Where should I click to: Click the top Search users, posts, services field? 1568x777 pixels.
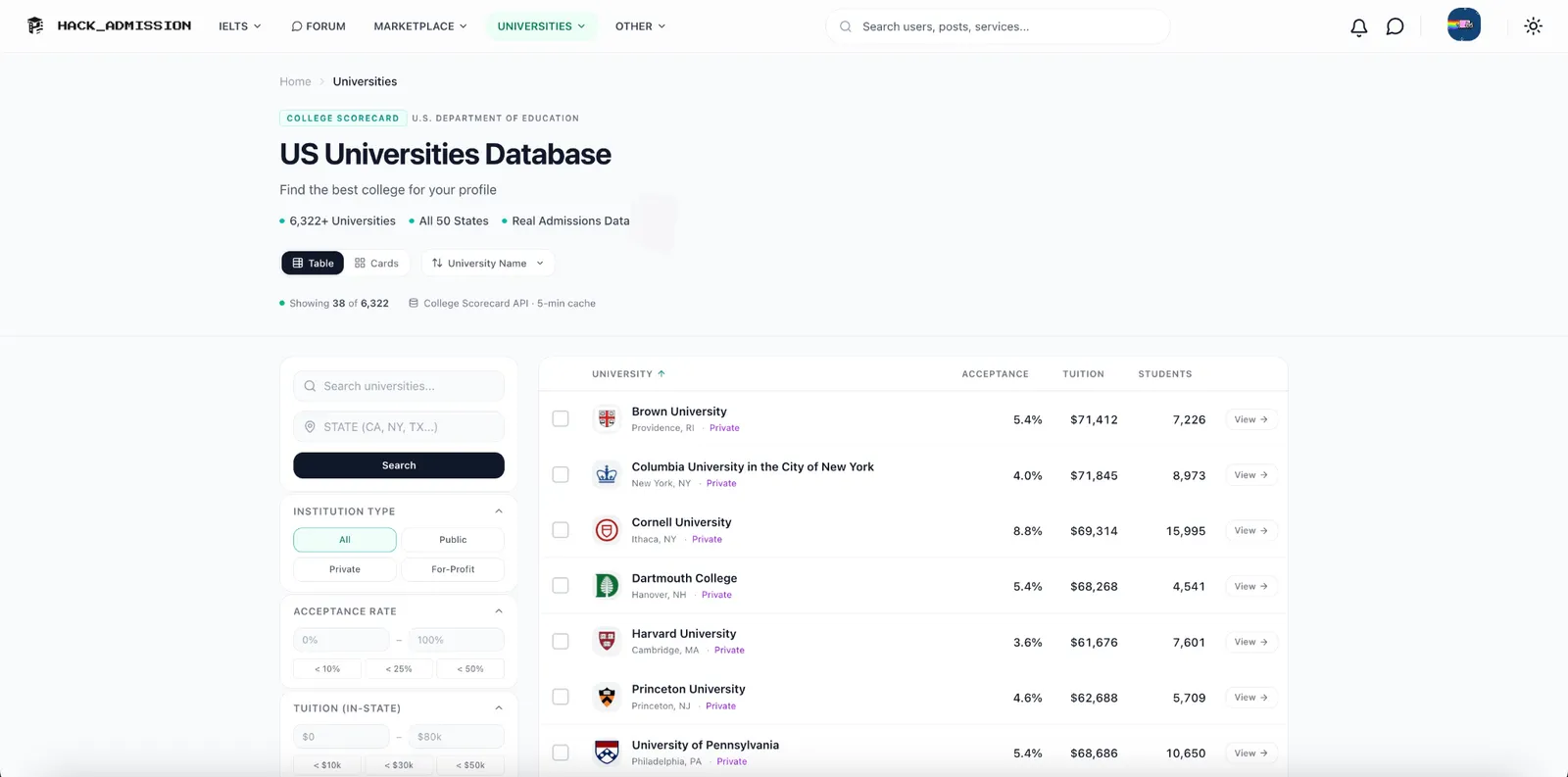click(x=998, y=26)
